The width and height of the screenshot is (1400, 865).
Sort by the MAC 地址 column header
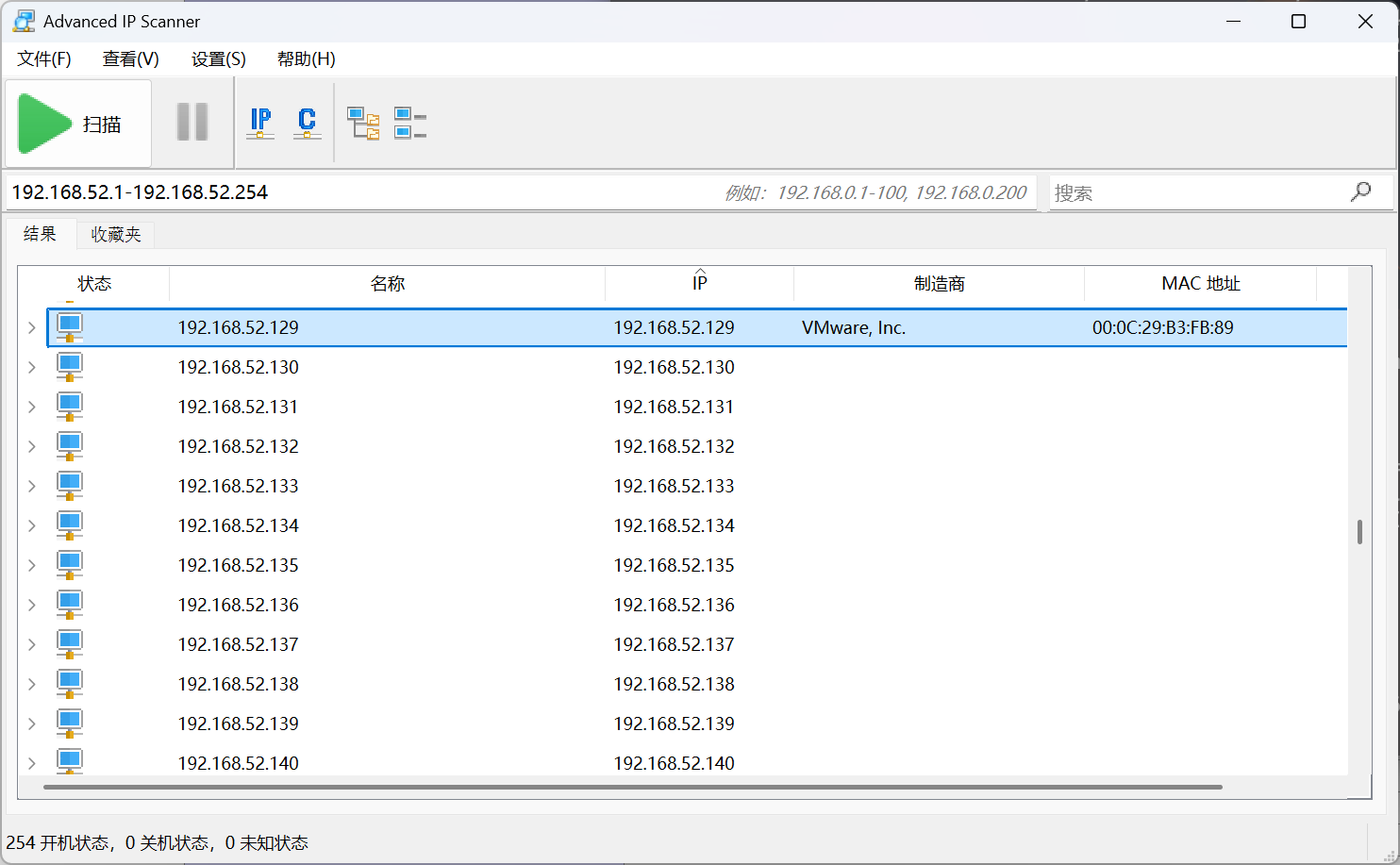1200,284
